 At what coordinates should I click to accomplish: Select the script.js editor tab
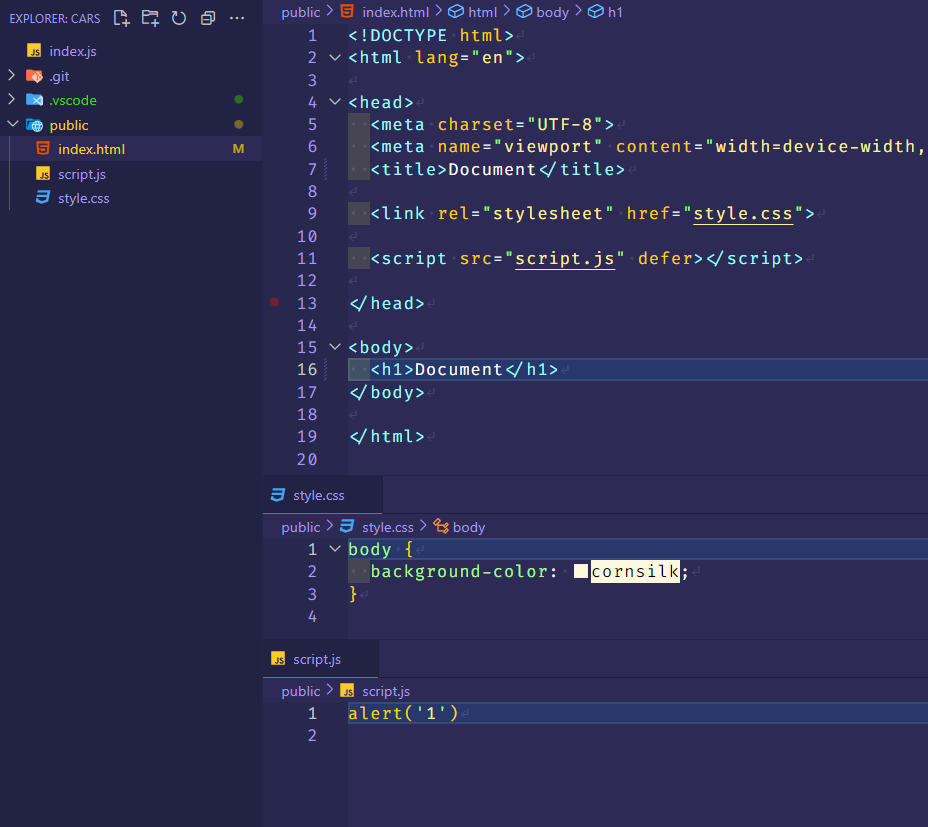pos(320,659)
